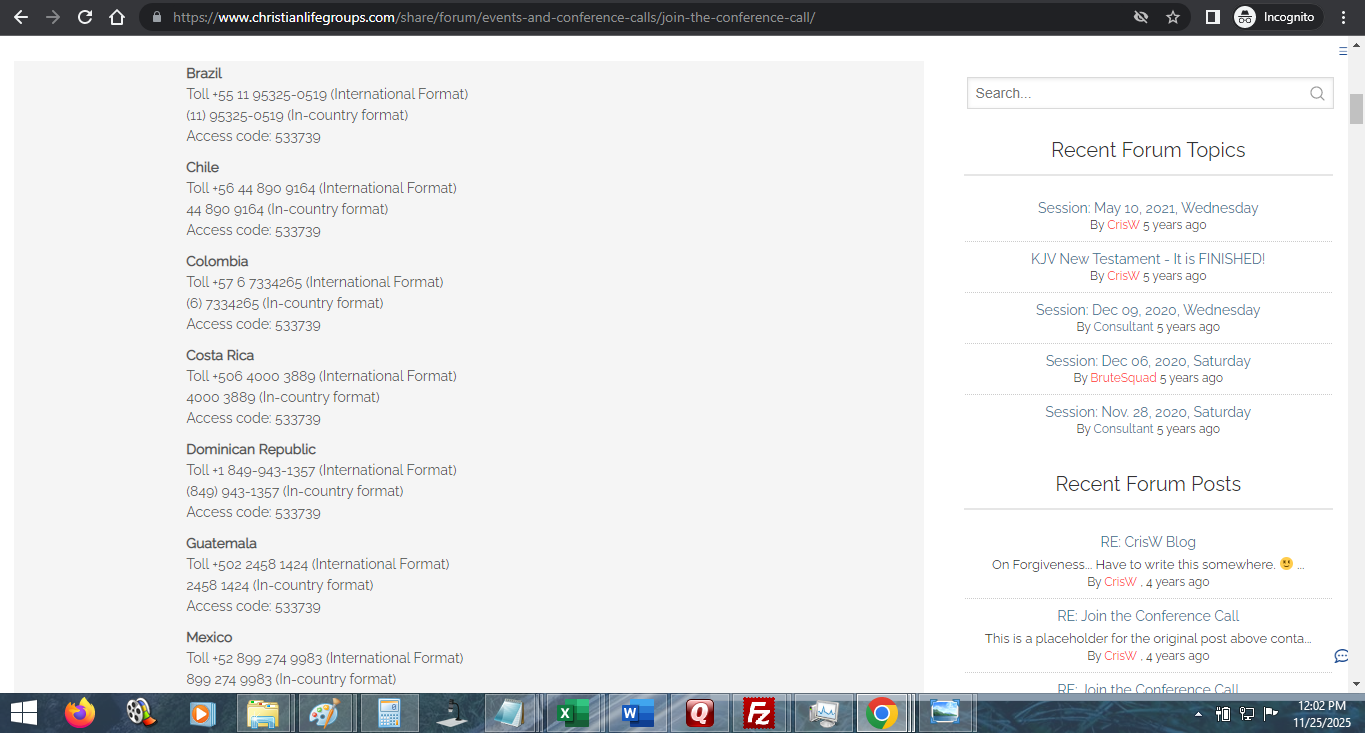Viewport: 1365px width, 733px height.
Task: Open the 'RE: CrisW Blog' forum post
Action: click(1148, 542)
